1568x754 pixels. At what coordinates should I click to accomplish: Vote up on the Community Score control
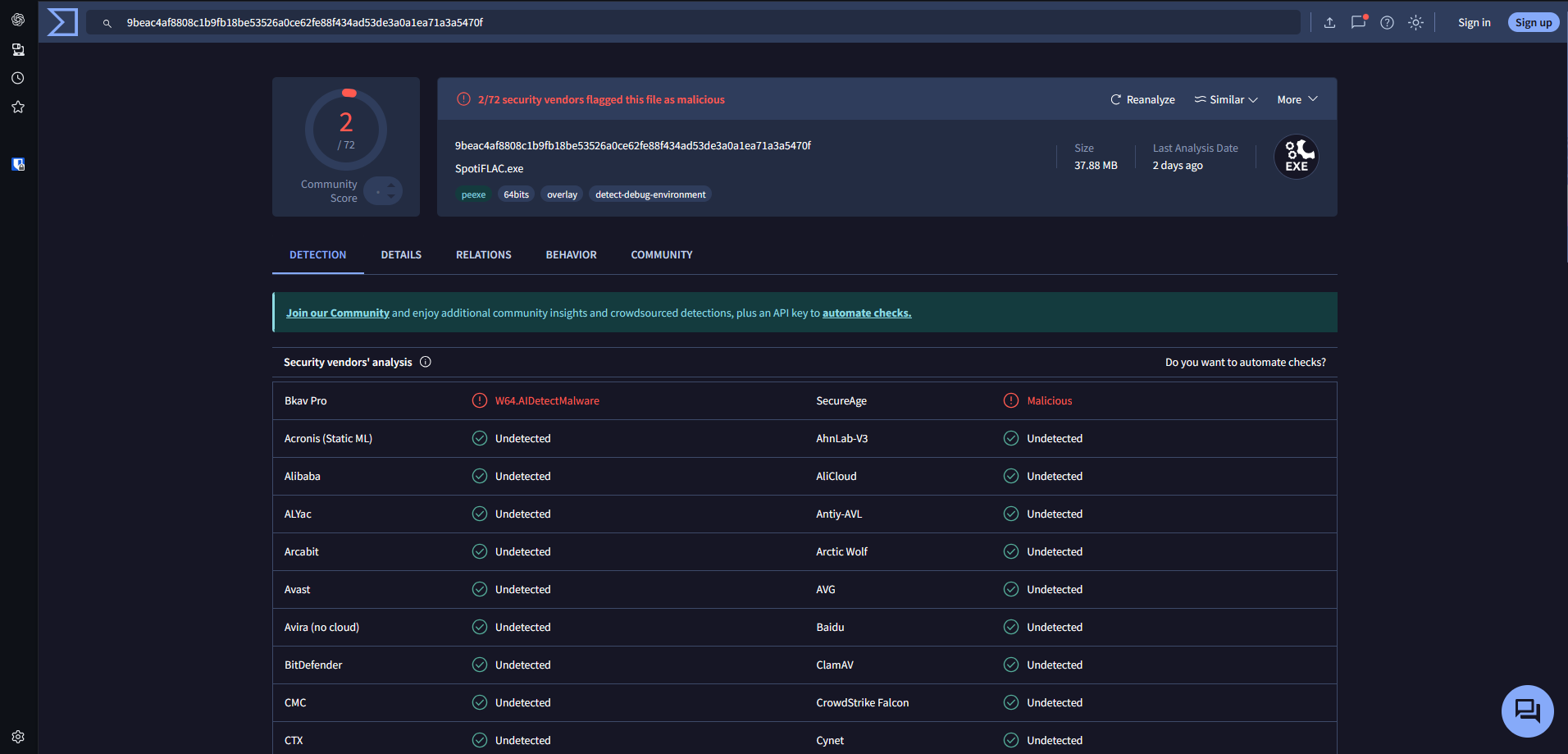(x=391, y=185)
